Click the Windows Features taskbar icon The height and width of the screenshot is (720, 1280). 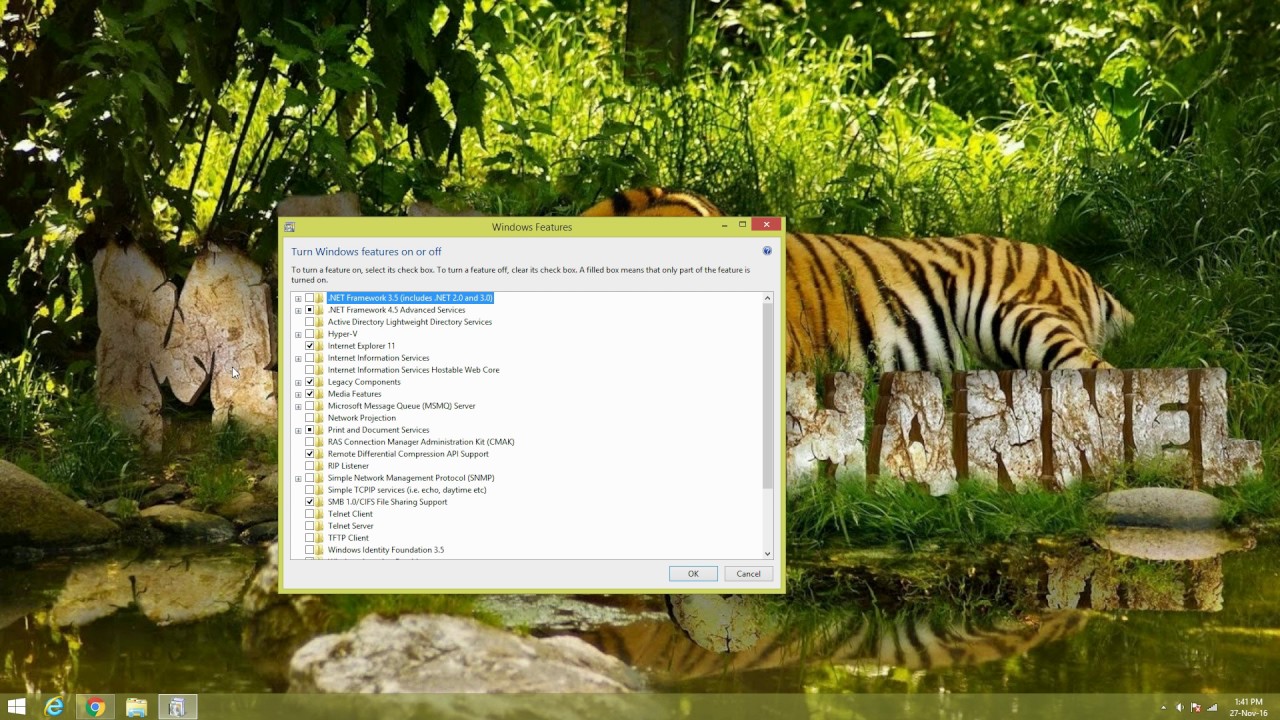[176, 707]
